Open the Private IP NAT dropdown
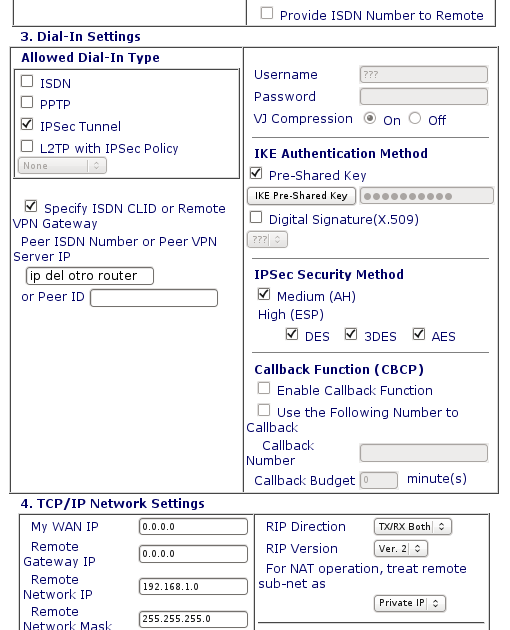The image size is (510, 630). click(410, 603)
